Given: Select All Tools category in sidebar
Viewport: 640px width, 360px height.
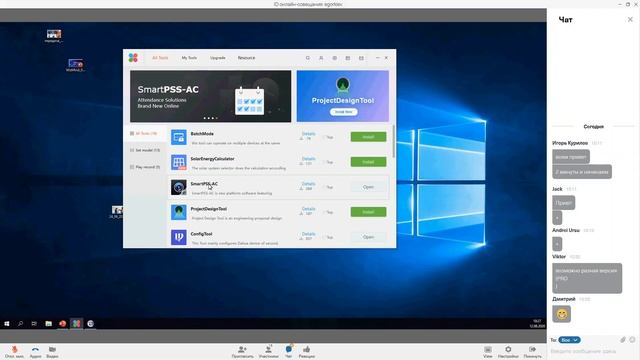Looking at the screenshot, I should point(144,133).
